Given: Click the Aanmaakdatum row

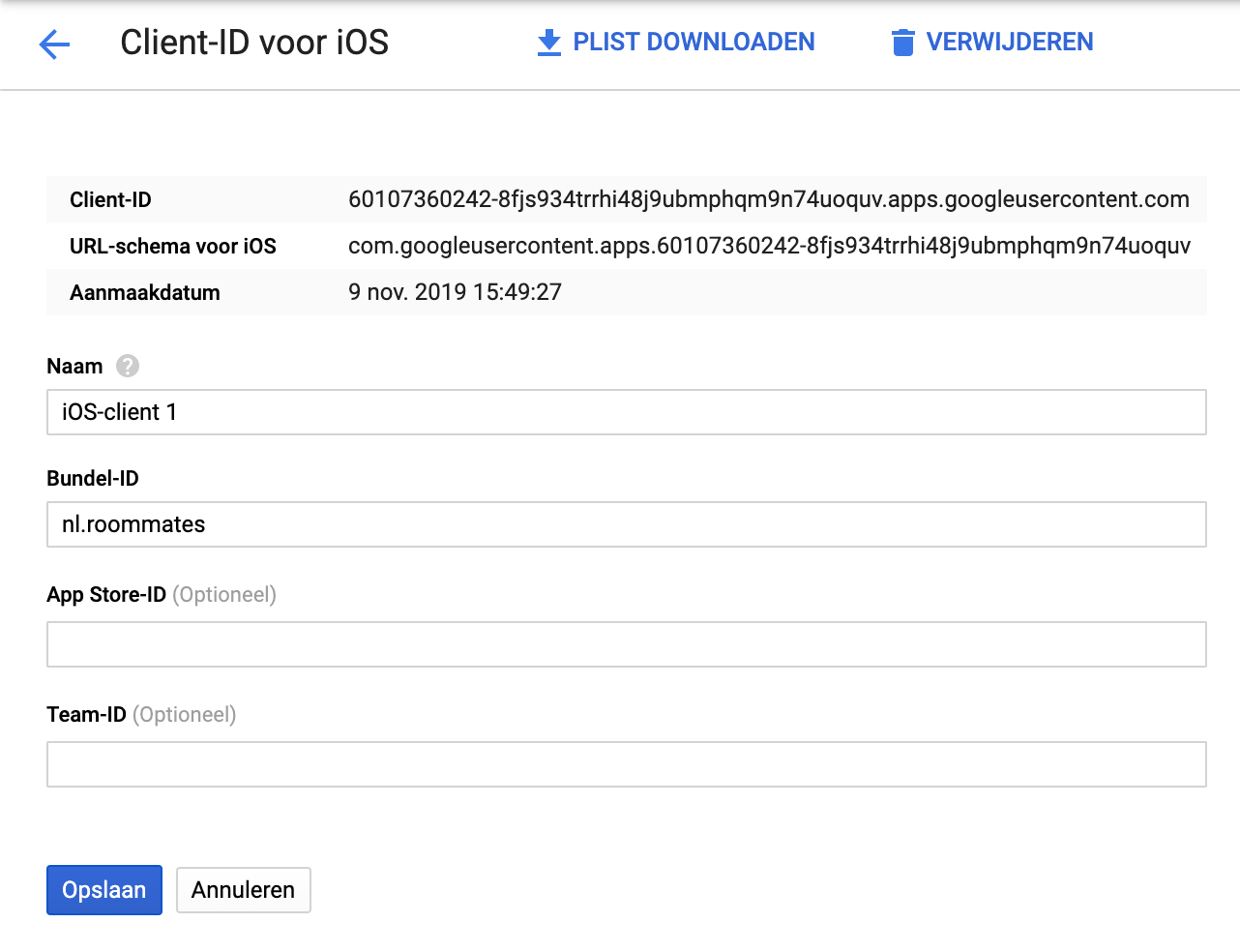Looking at the screenshot, I should point(455,292).
